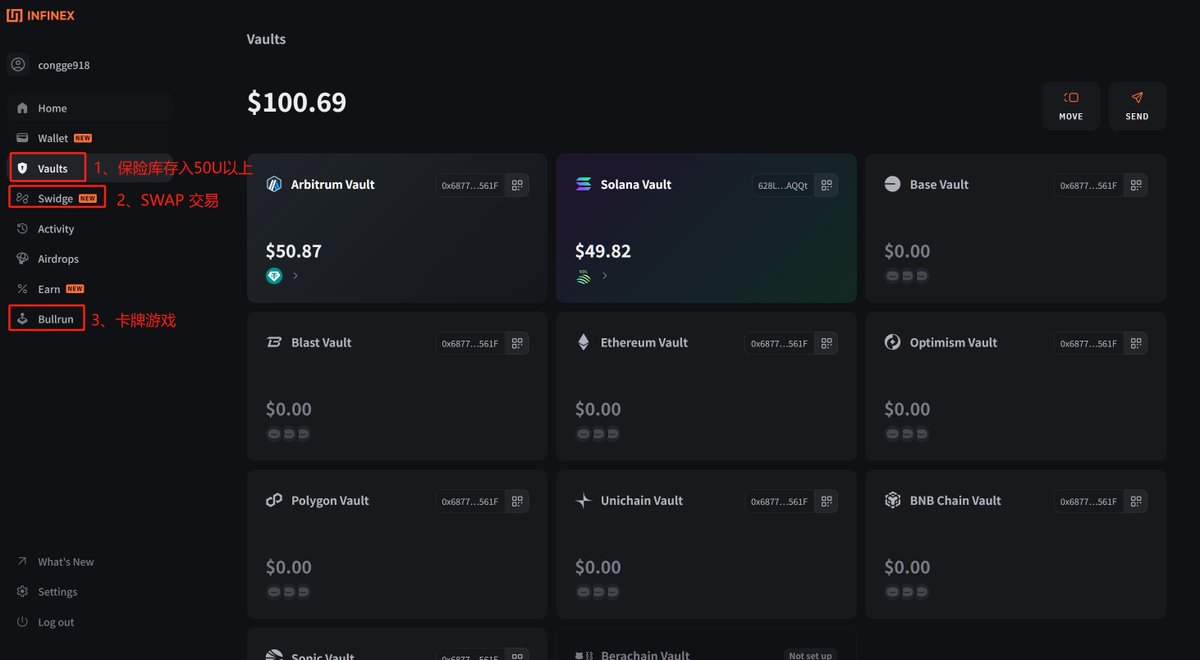
Task: Click the Polygon Vault token icons
Action: tap(288, 592)
